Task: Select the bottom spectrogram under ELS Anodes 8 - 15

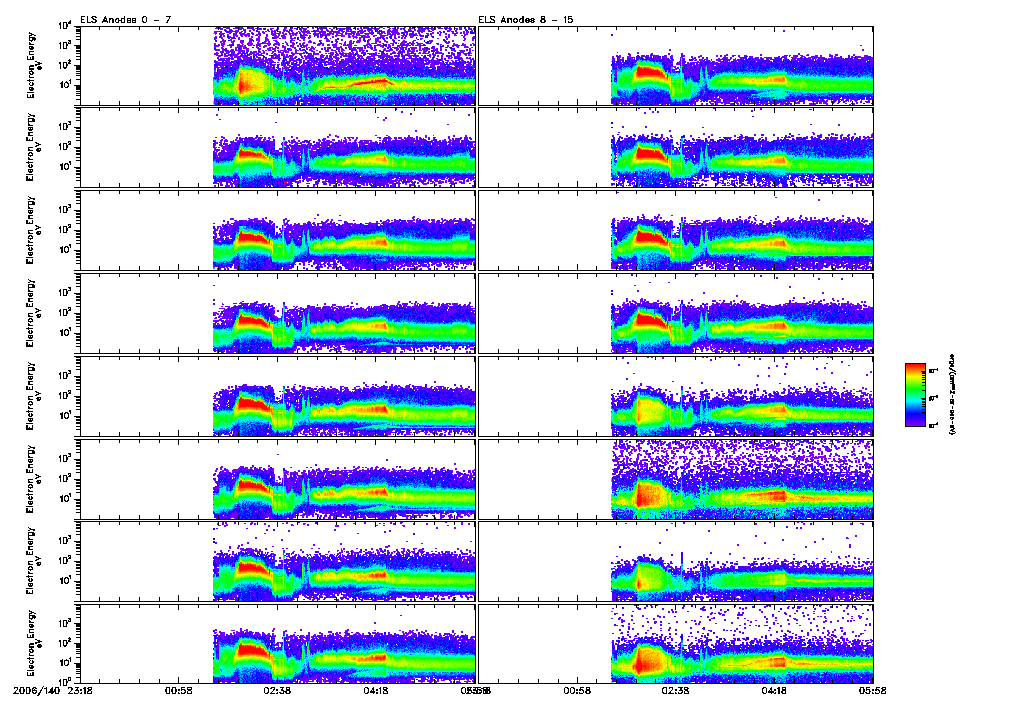Action: [x=675, y=644]
